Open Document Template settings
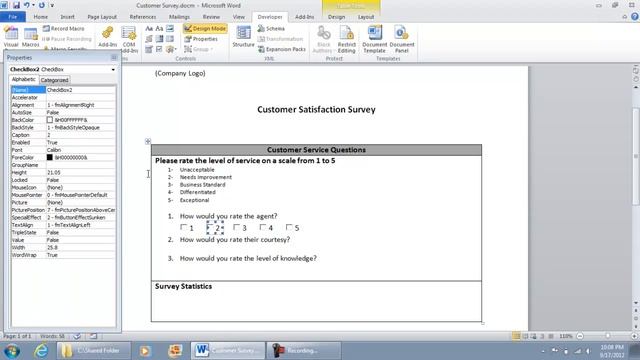 tap(374, 39)
